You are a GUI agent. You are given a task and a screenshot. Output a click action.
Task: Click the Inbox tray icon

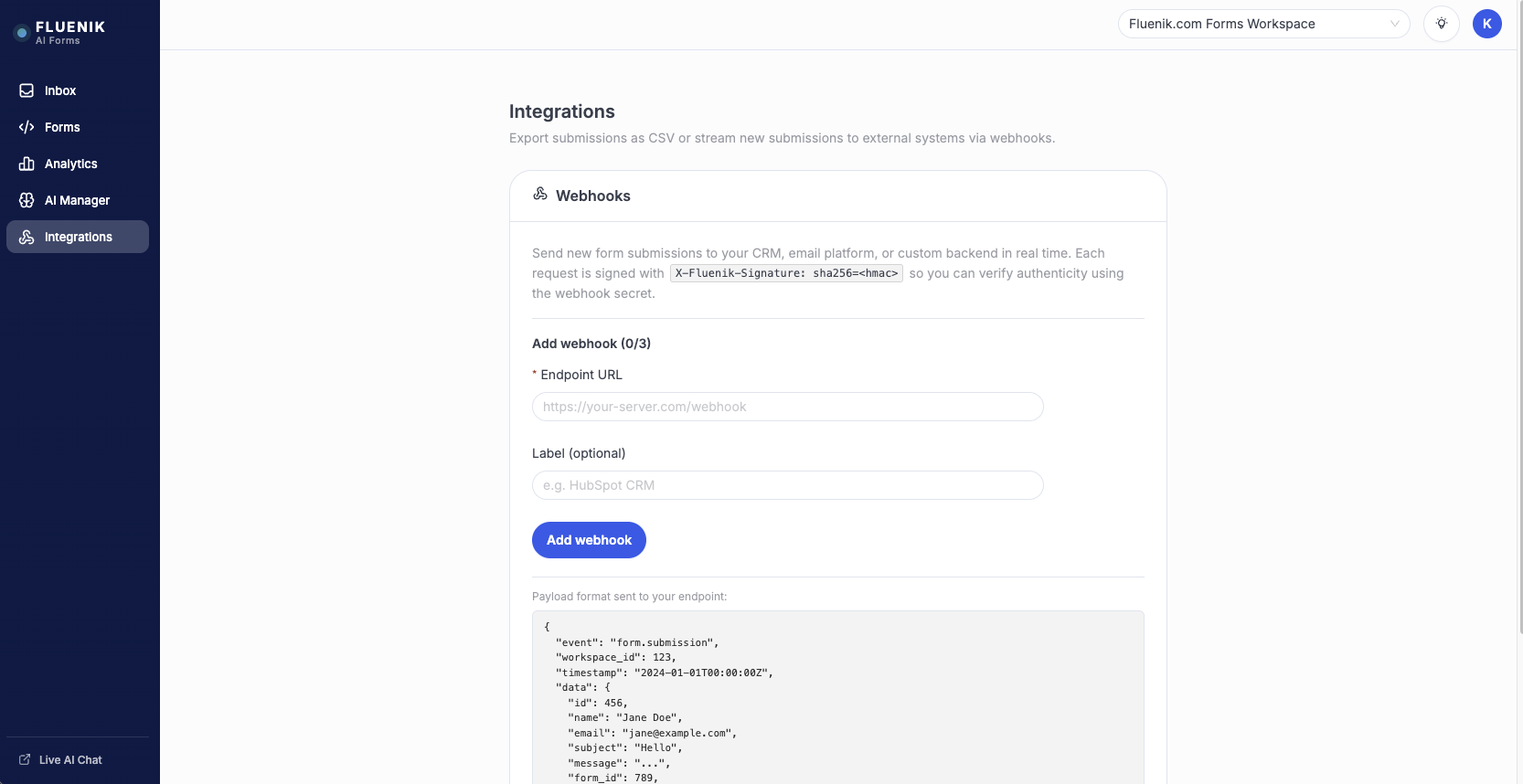tap(27, 90)
